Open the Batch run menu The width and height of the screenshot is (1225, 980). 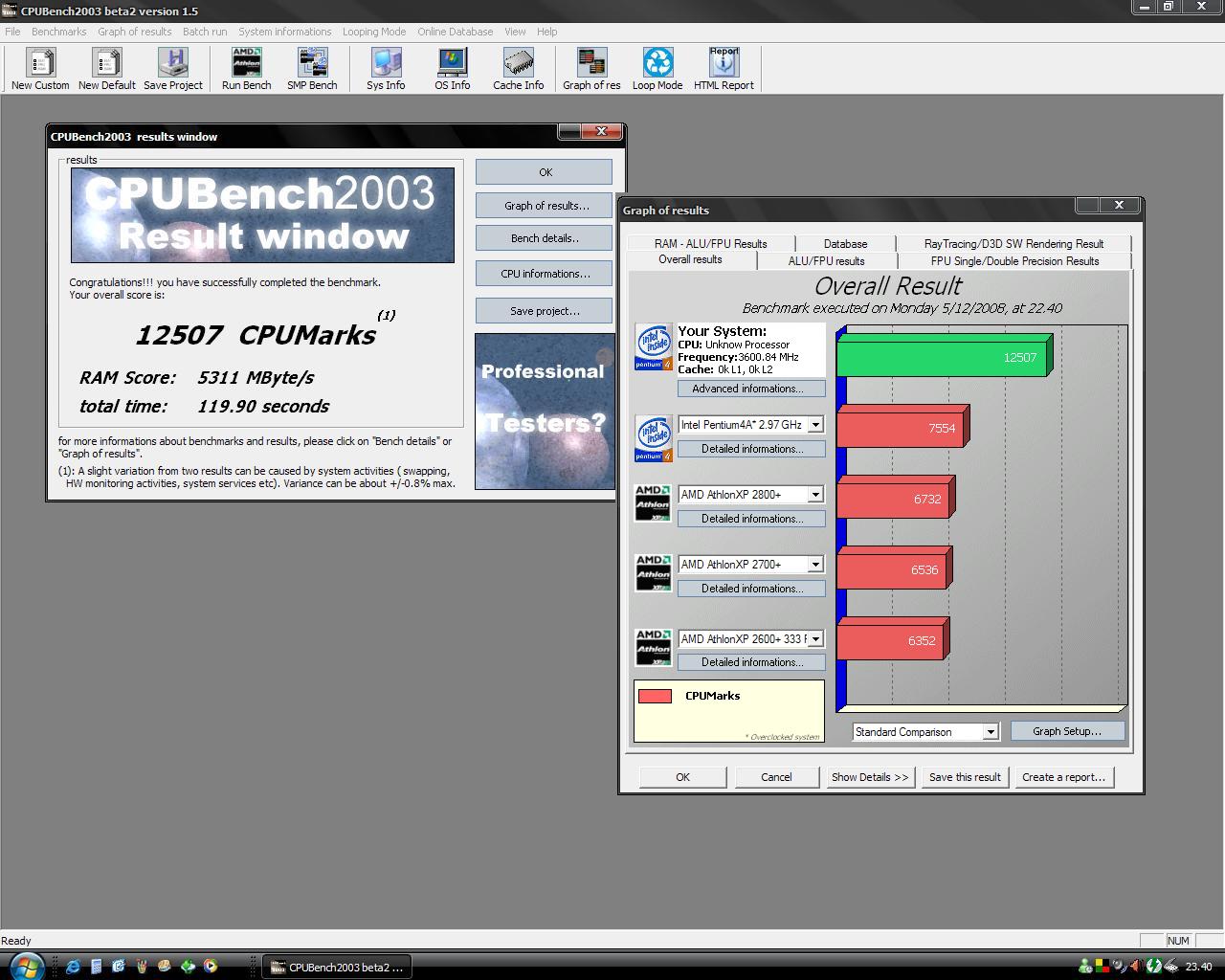(205, 32)
